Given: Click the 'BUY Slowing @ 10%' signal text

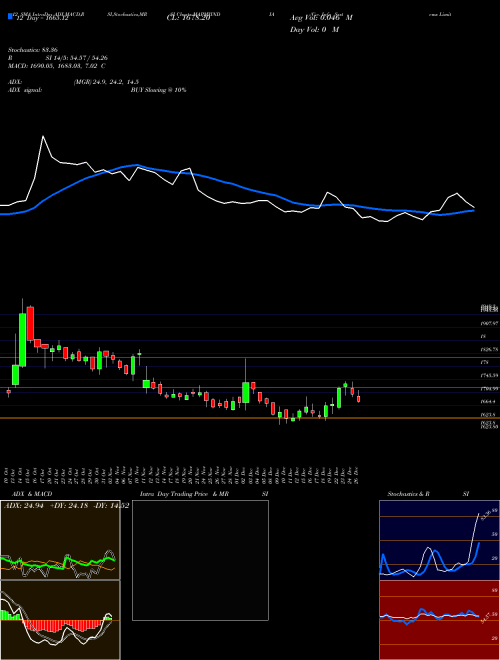Looking at the screenshot, I should coord(159,90).
